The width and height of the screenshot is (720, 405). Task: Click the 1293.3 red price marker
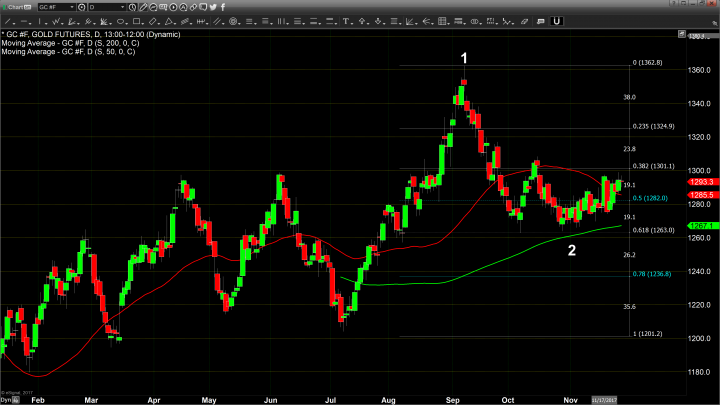coord(703,182)
